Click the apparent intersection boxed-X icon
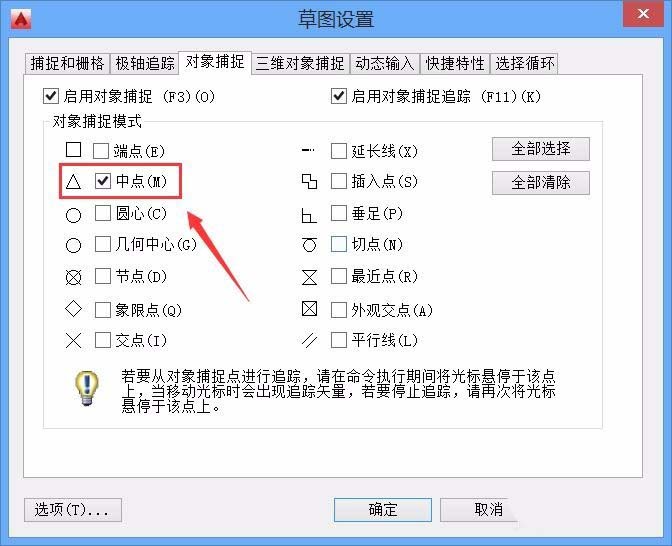The image size is (672, 546). pyautogui.click(x=309, y=309)
